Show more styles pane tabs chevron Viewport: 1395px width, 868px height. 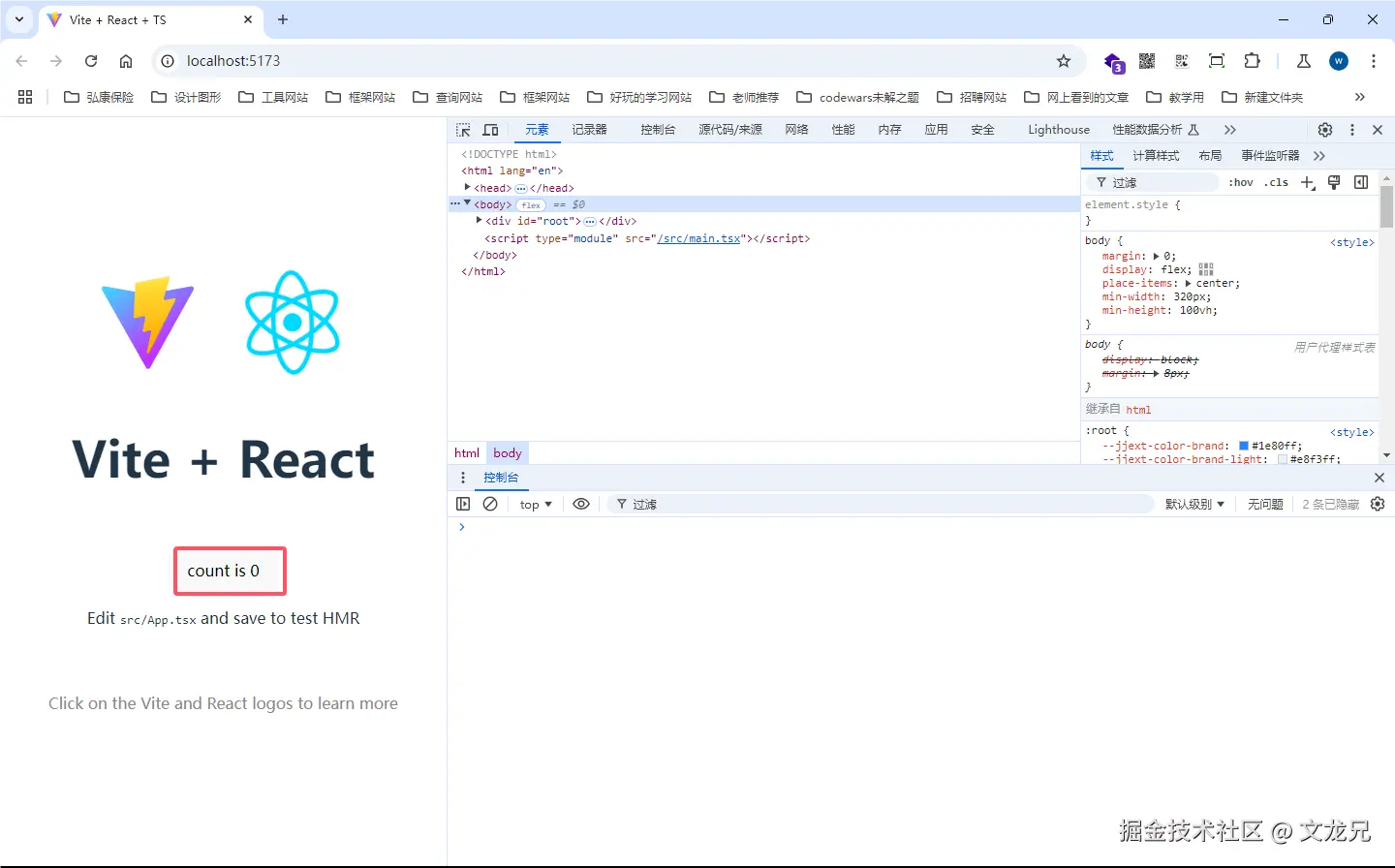1319,156
